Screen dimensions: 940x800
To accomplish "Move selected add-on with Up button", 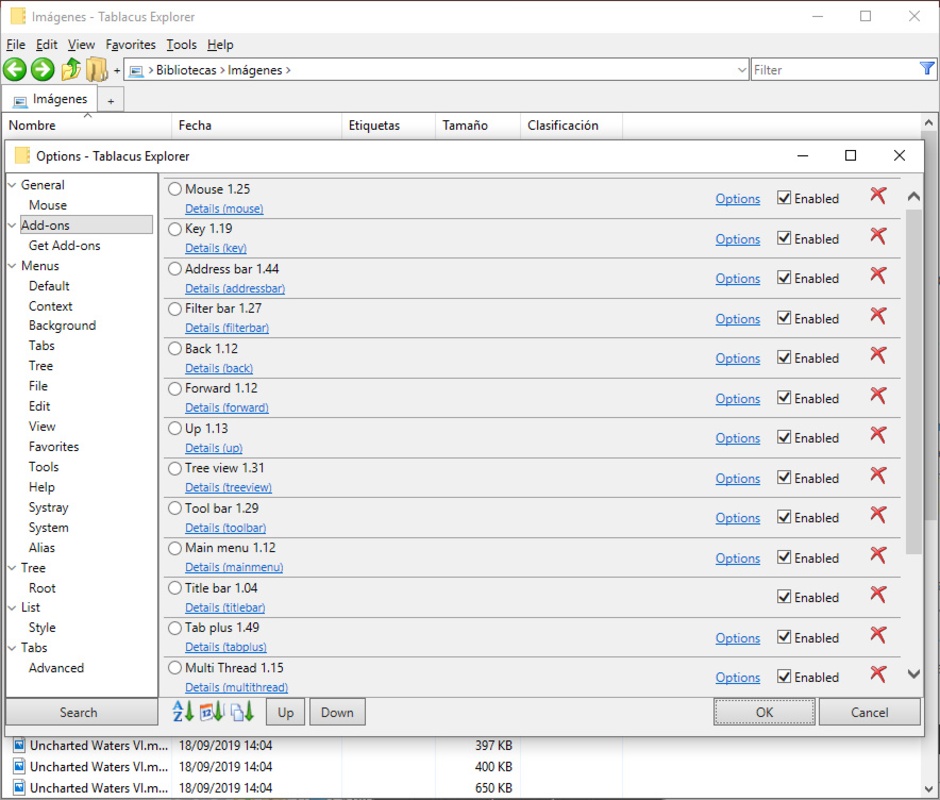I will [285, 712].
